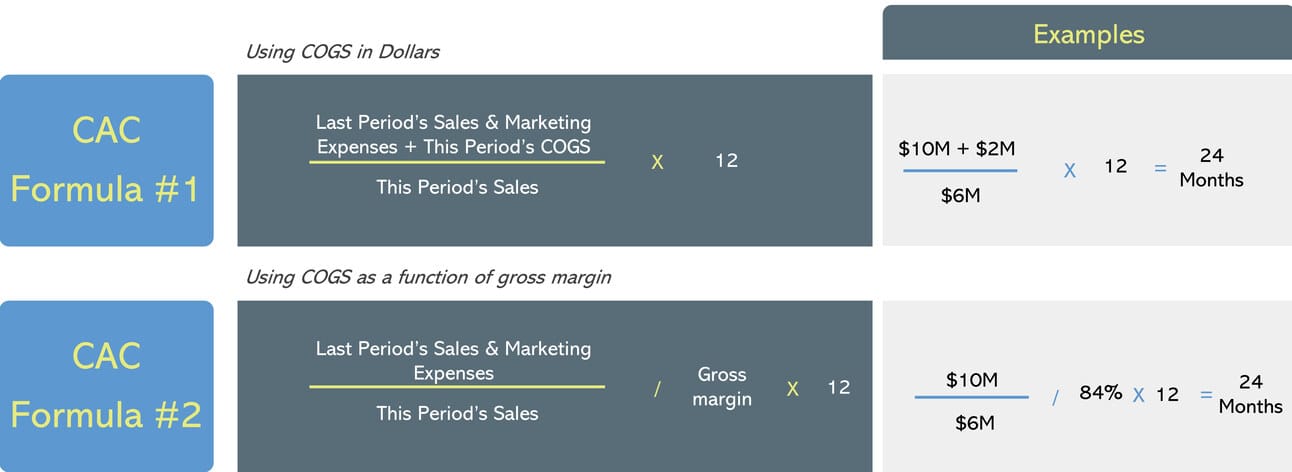Click the numerator text containing "This Period's COGS"
1292x472 pixels.
[x=454, y=135]
